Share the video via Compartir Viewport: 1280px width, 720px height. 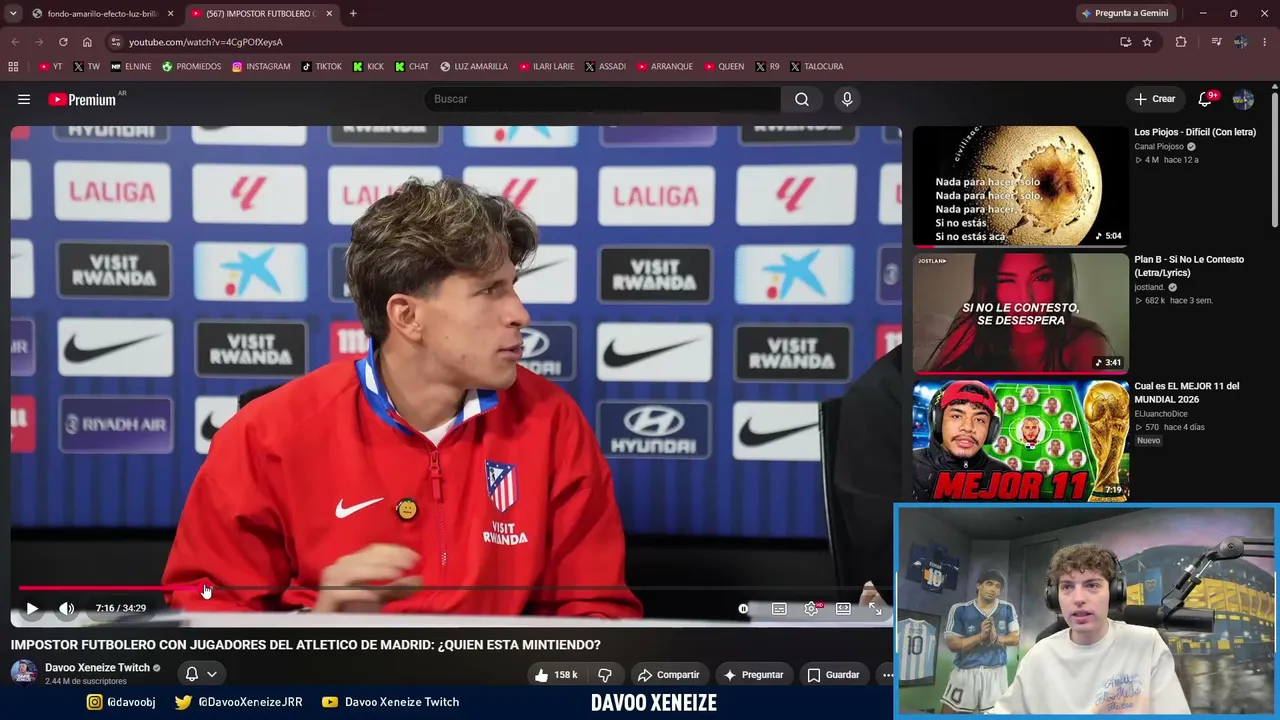coord(668,675)
